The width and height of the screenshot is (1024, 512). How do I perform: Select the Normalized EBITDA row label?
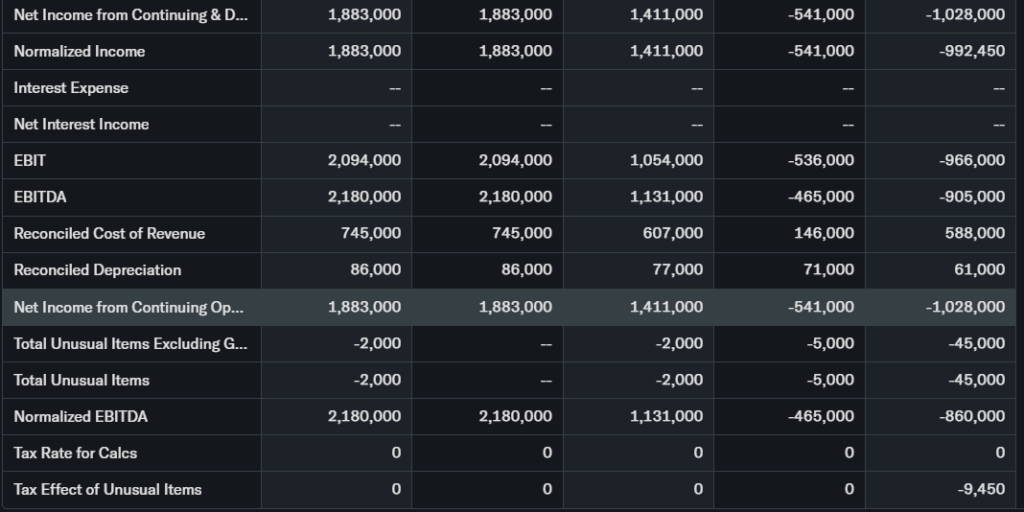(81, 416)
